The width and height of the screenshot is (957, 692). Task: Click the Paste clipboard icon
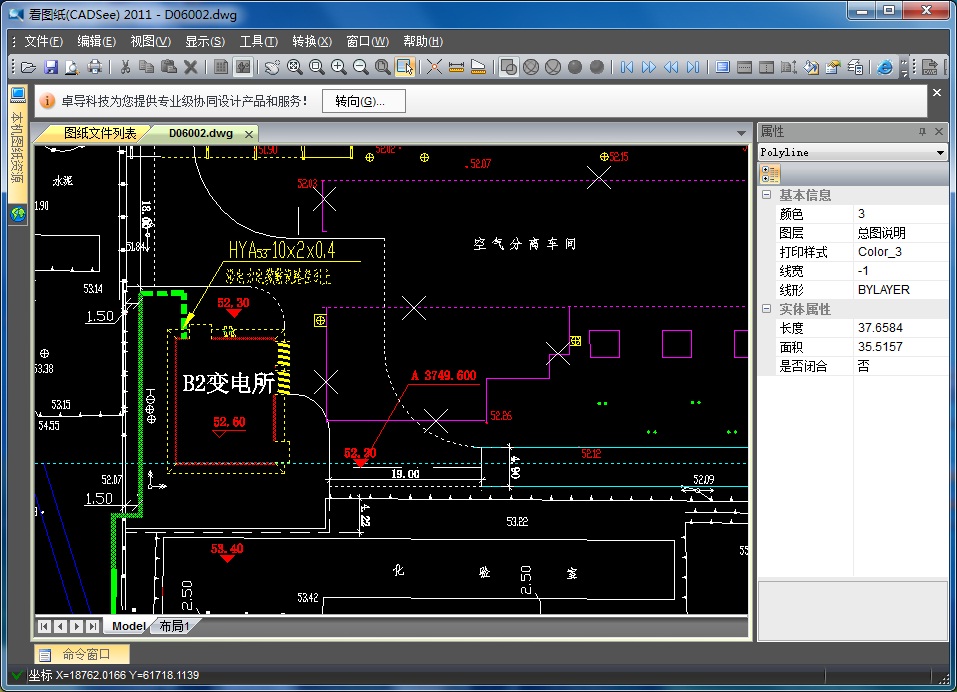pos(168,67)
